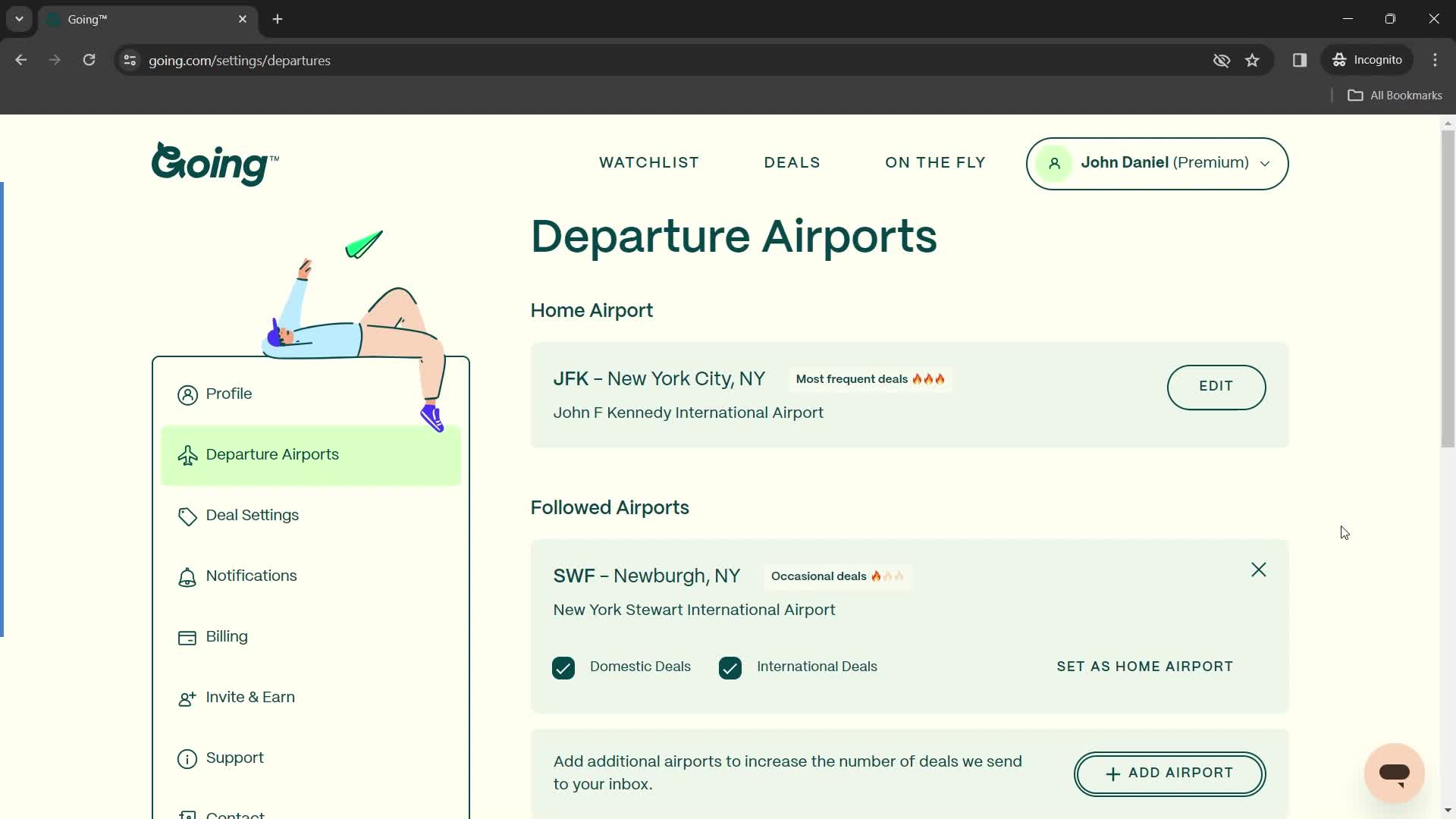Image resolution: width=1456 pixels, height=819 pixels.
Task: Open Profile settings
Action: coord(311,394)
